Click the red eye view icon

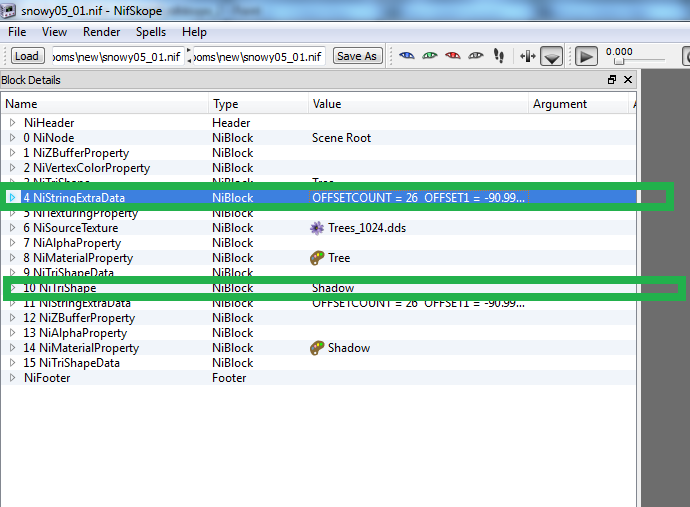click(x=452, y=56)
